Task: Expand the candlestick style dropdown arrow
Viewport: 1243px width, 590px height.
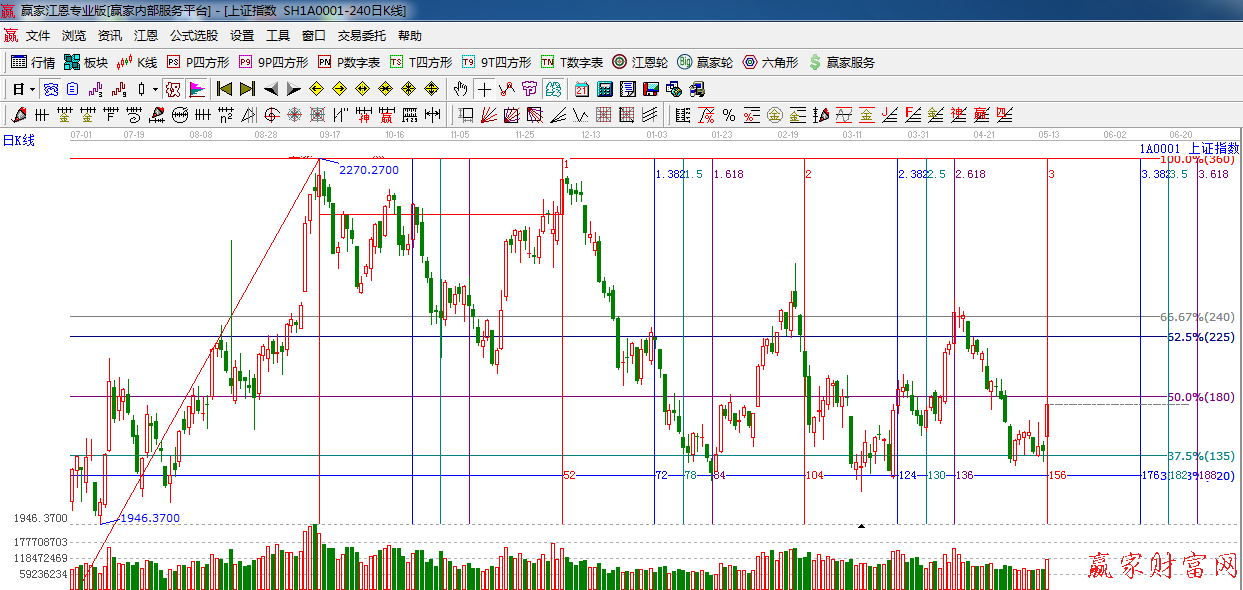Action: click(155, 89)
